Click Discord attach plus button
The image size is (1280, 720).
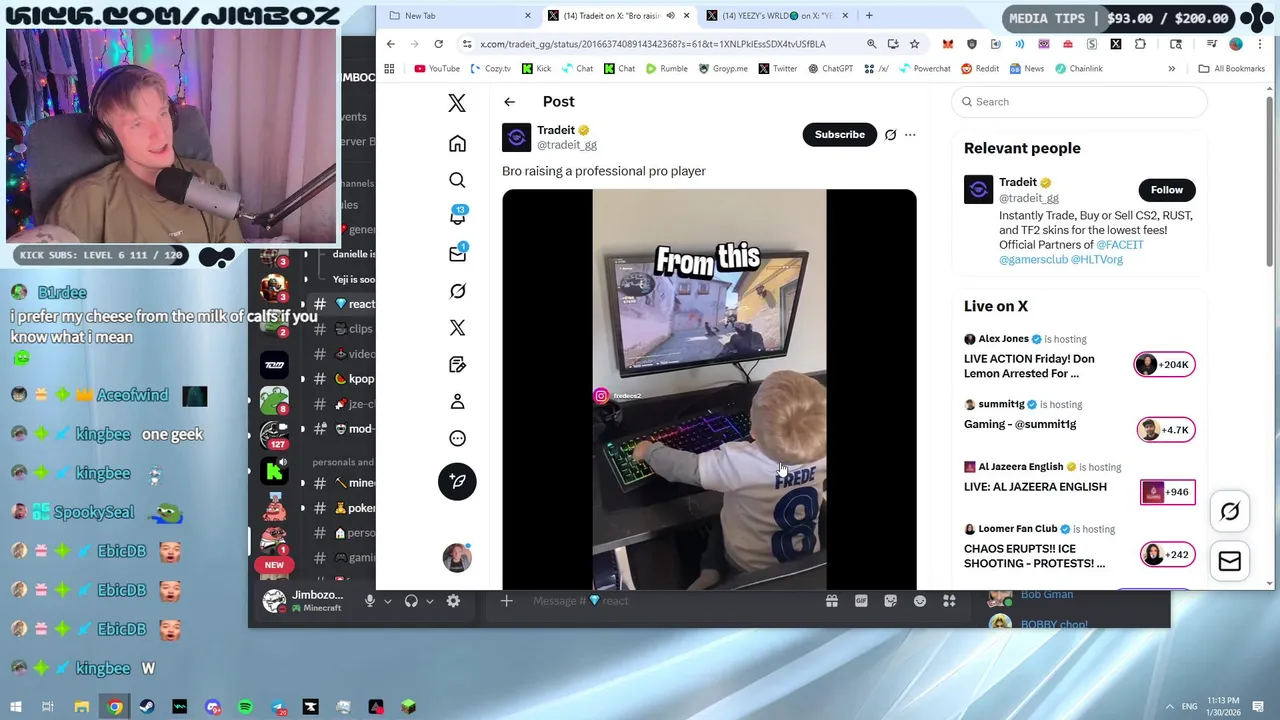(506, 601)
